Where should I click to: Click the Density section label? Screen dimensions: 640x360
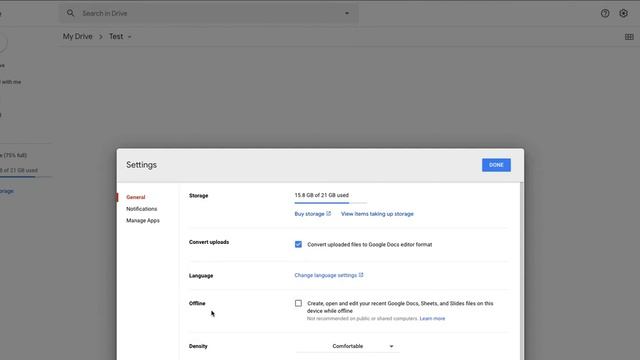pyautogui.click(x=198, y=346)
